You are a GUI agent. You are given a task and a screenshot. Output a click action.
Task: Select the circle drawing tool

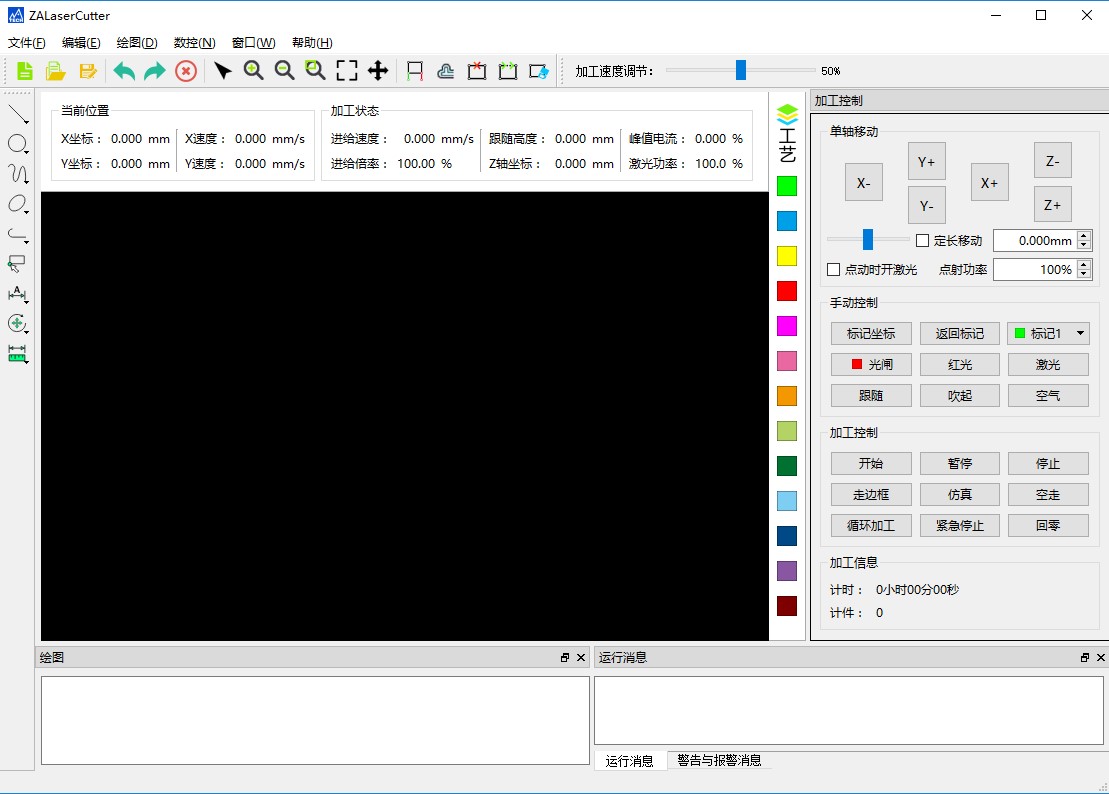coord(17,144)
